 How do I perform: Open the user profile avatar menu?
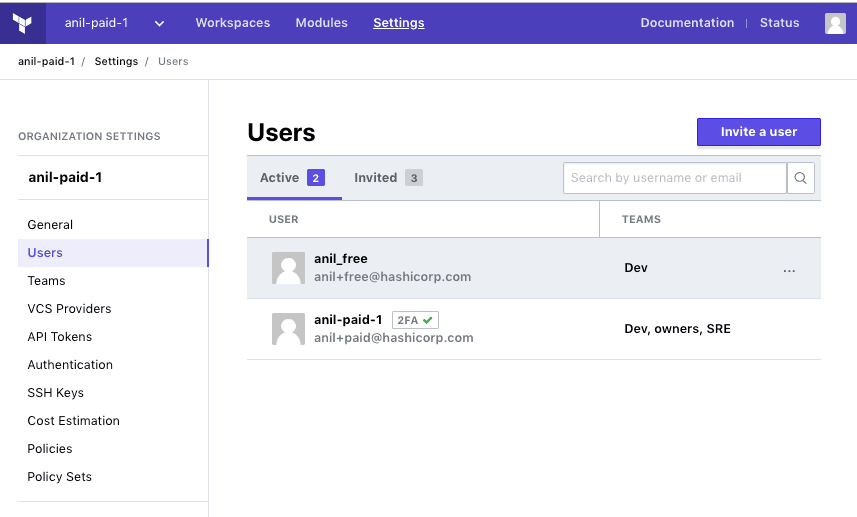point(835,23)
